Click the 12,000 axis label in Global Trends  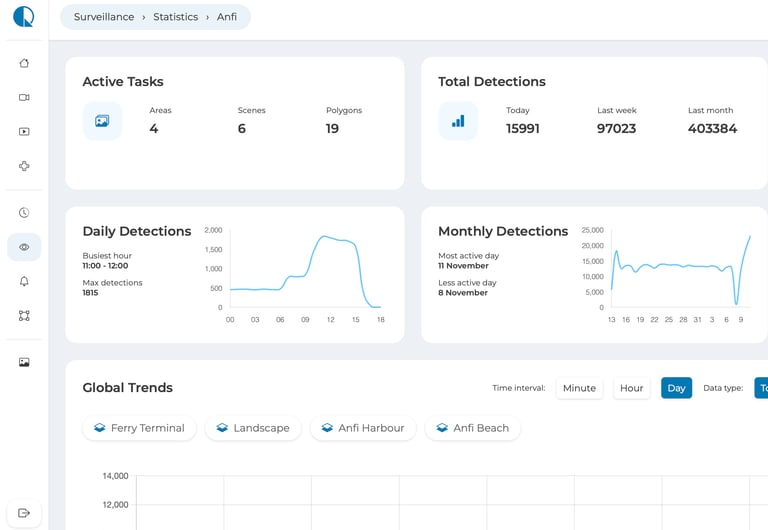[x=115, y=505]
